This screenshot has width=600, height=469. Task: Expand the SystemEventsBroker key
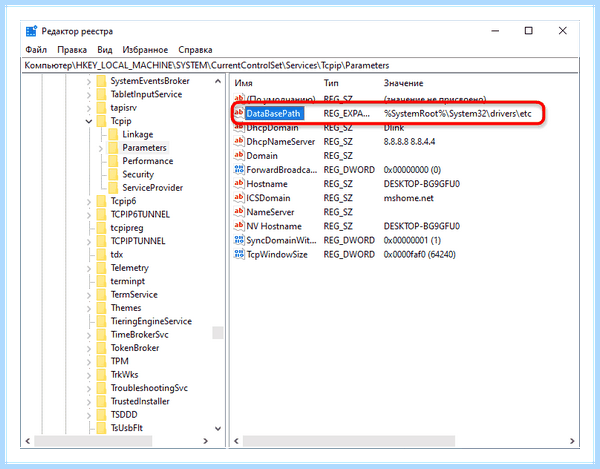89,81
